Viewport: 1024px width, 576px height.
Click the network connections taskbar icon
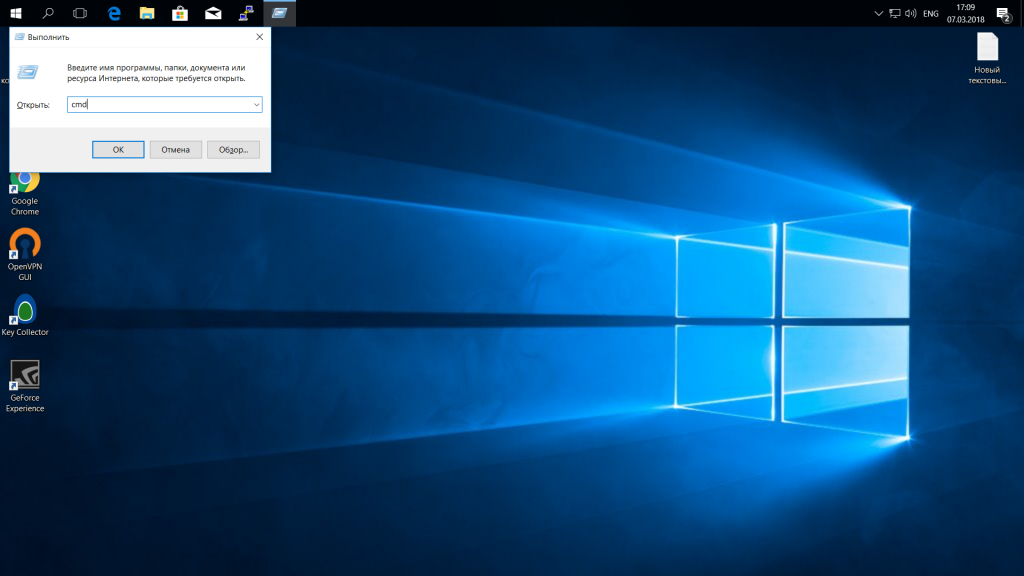click(245, 13)
